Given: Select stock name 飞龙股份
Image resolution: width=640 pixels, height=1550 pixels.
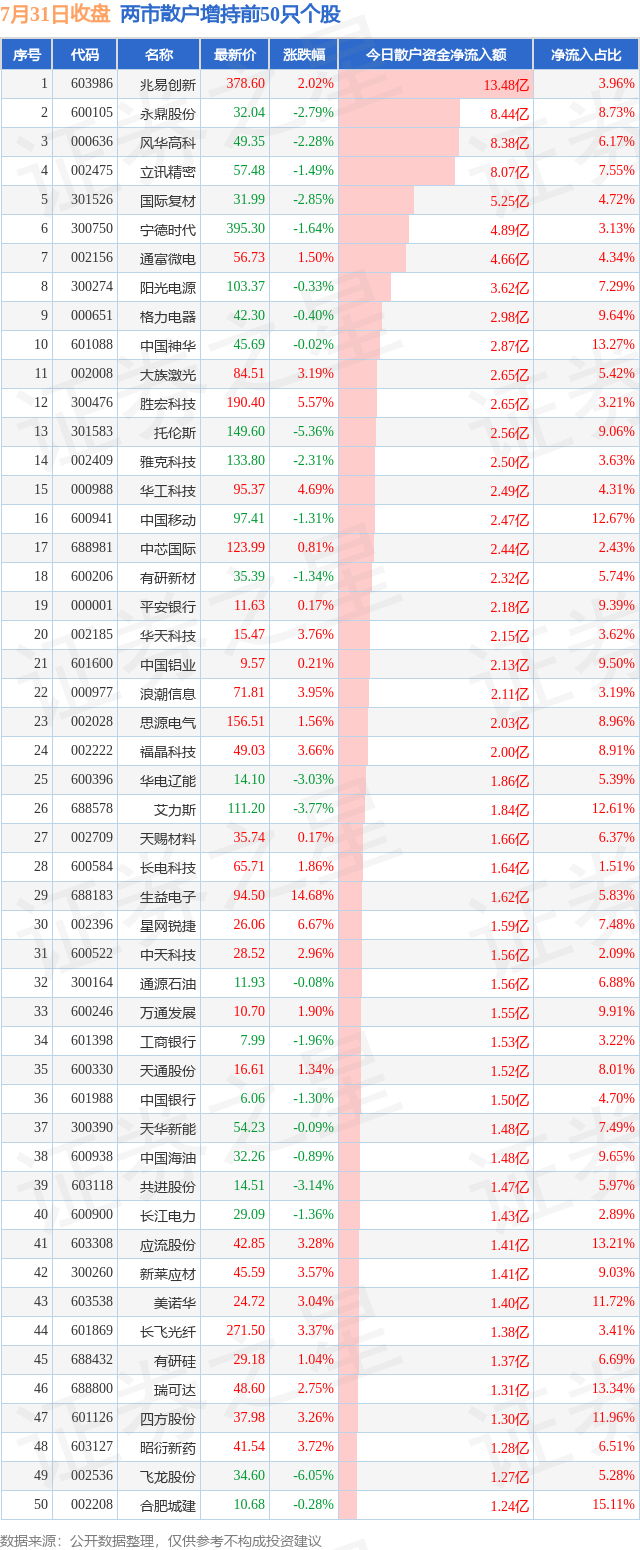Looking at the screenshot, I should coord(168,1477).
